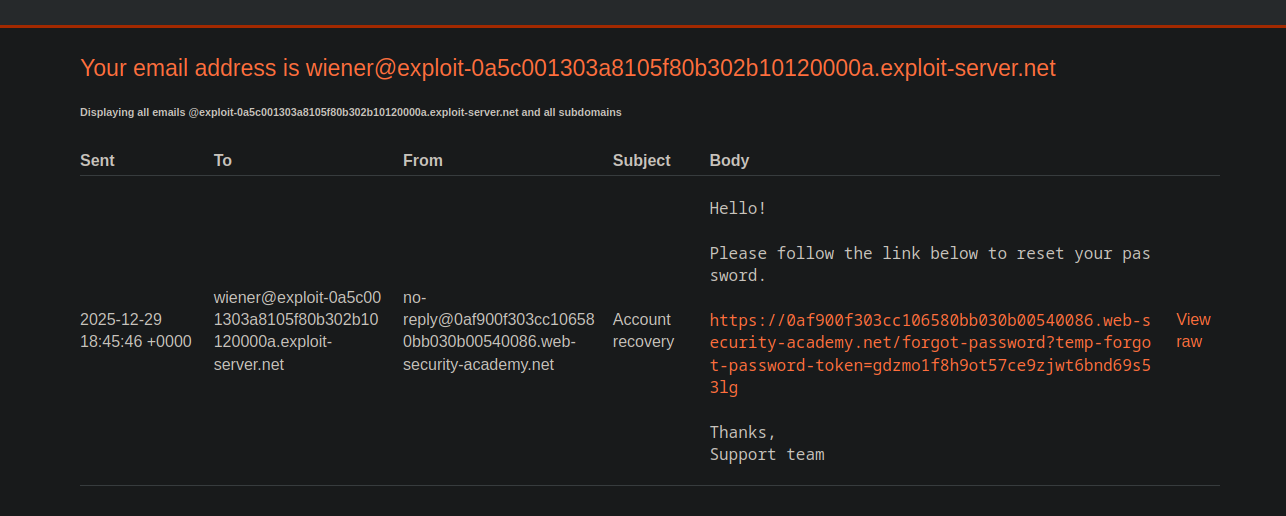Click the no-reply sender address cell

(498, 330)
